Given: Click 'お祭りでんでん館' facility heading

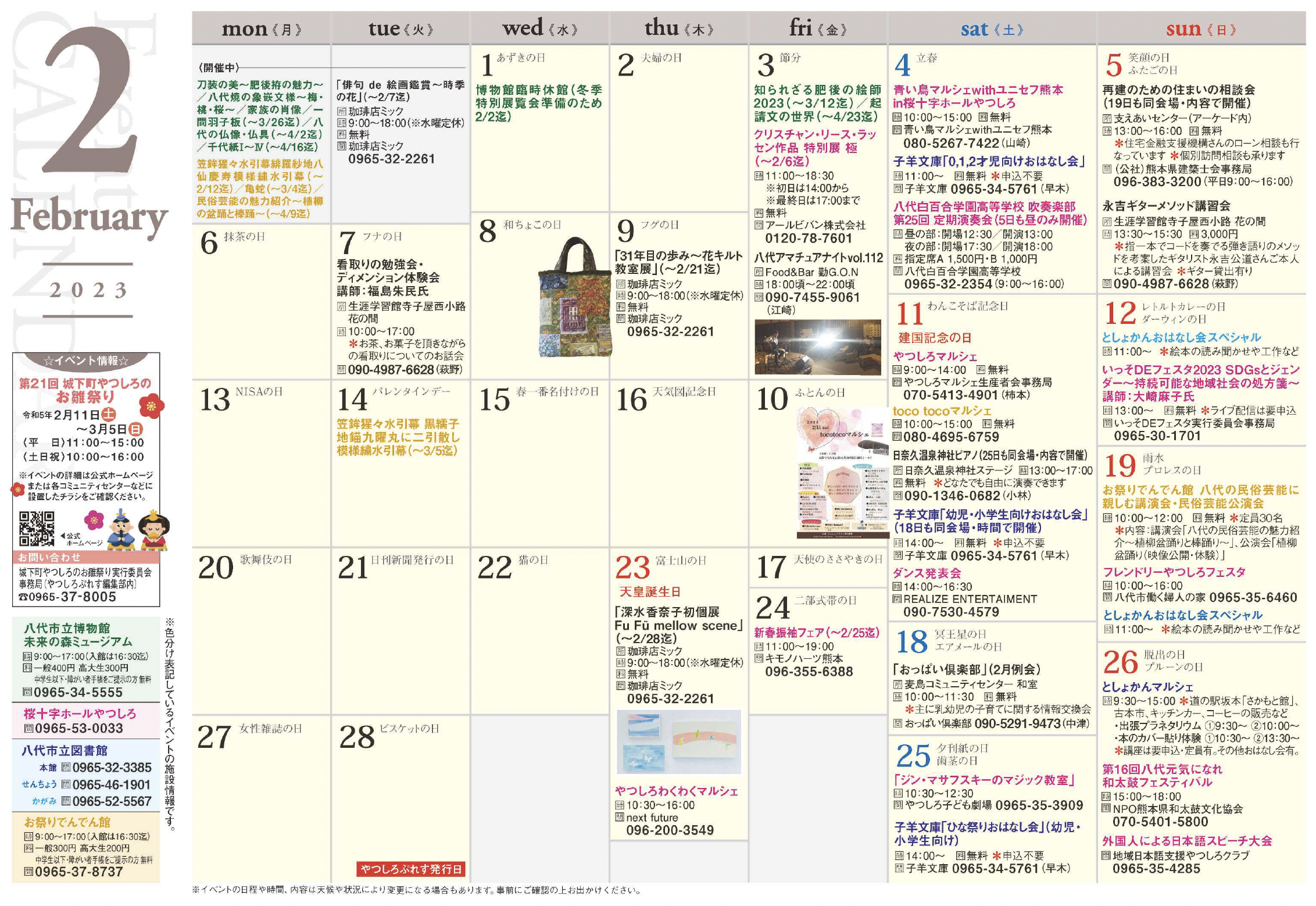Looking at the screenshot, I should point(67,822).
